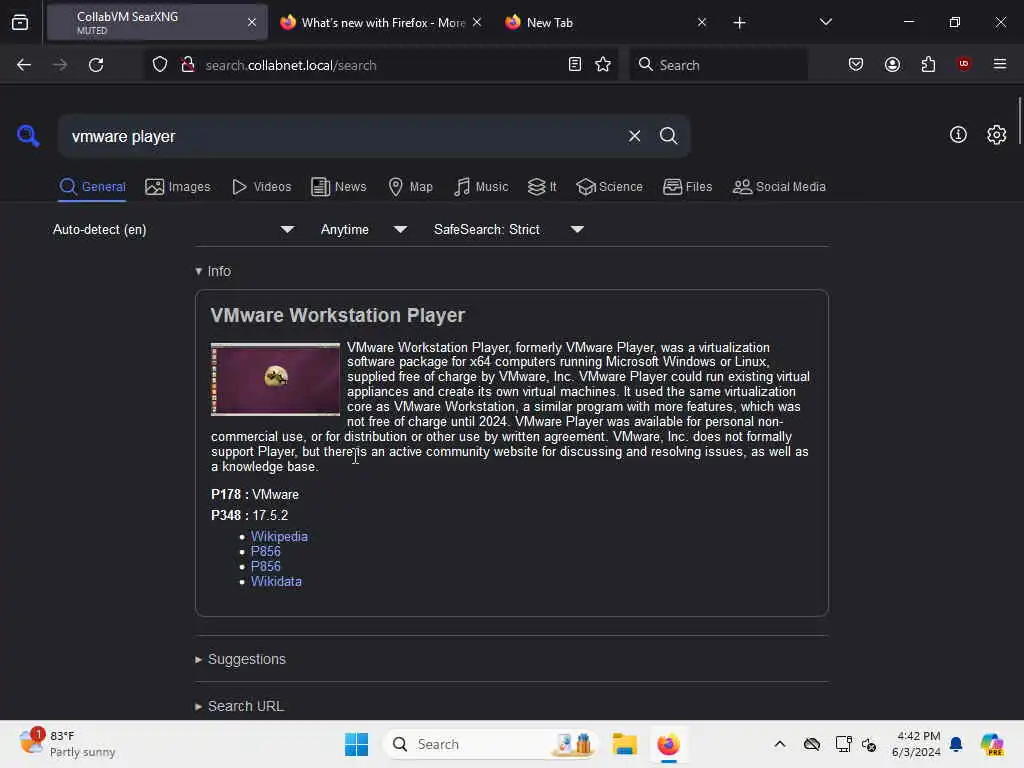Screen dimensions: 1024x768
Task: Expand the Search URL section
Action: coord(239,706)
